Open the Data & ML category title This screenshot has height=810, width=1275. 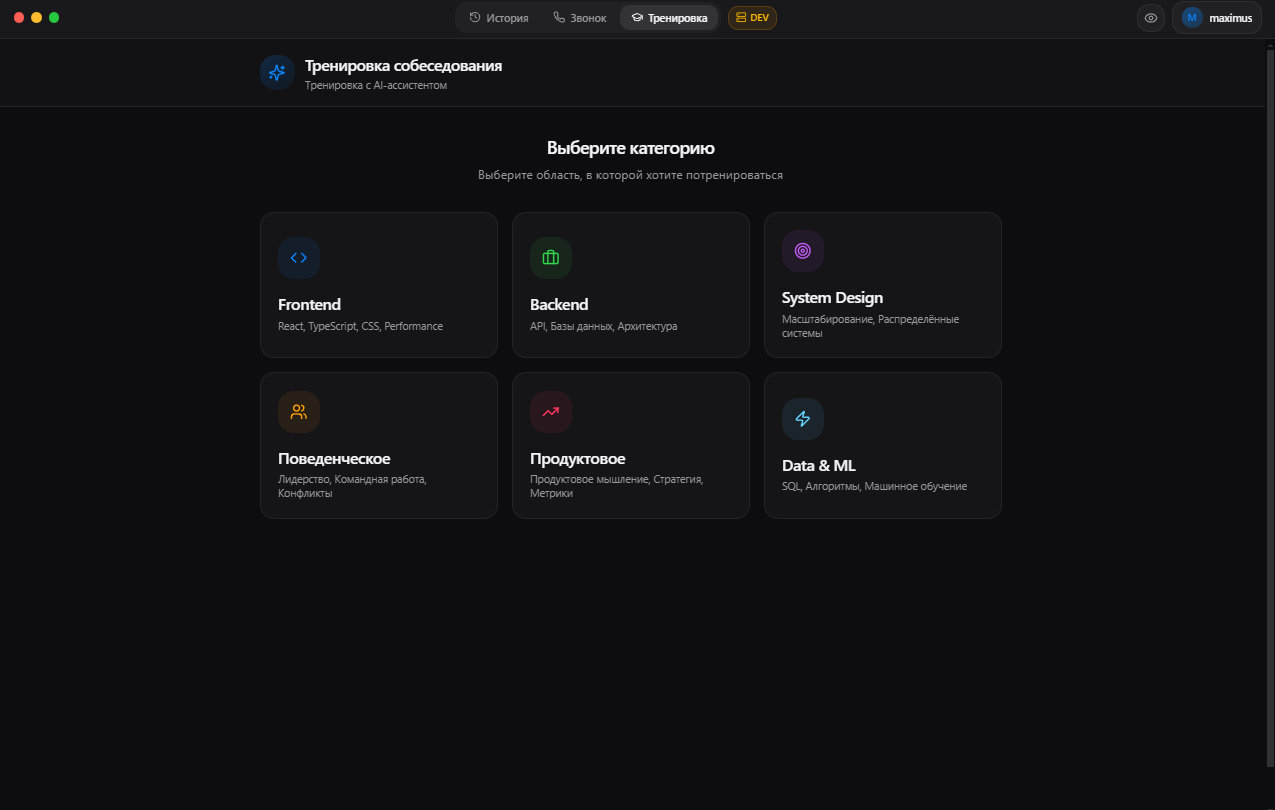point(818,466)
